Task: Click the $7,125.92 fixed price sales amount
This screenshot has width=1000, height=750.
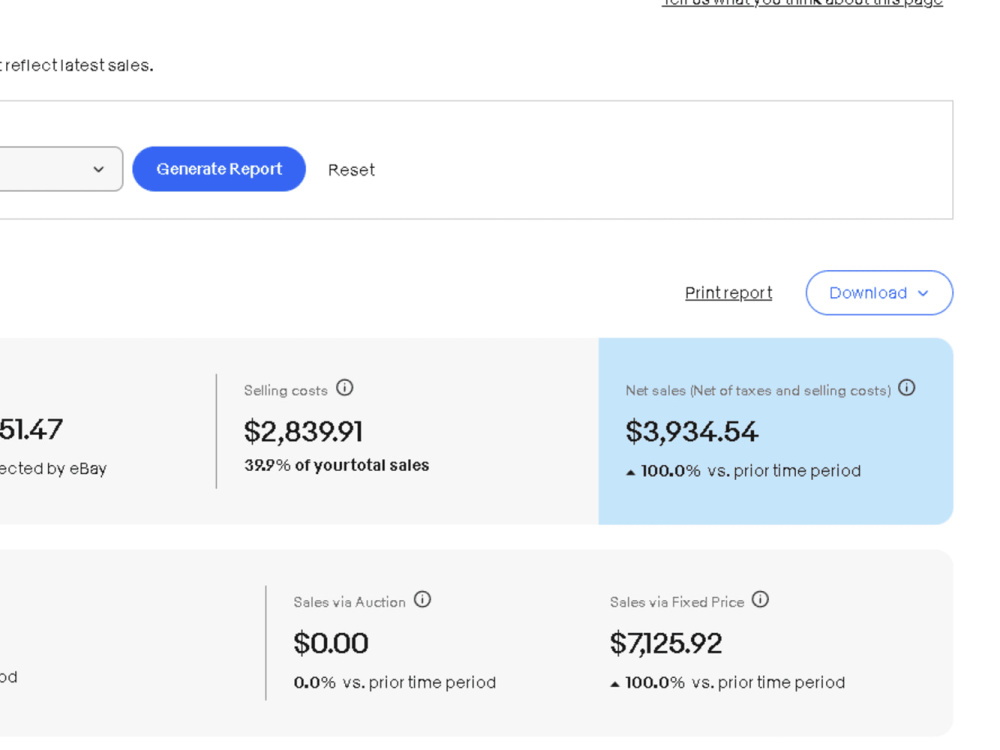Action: [666, 643]
